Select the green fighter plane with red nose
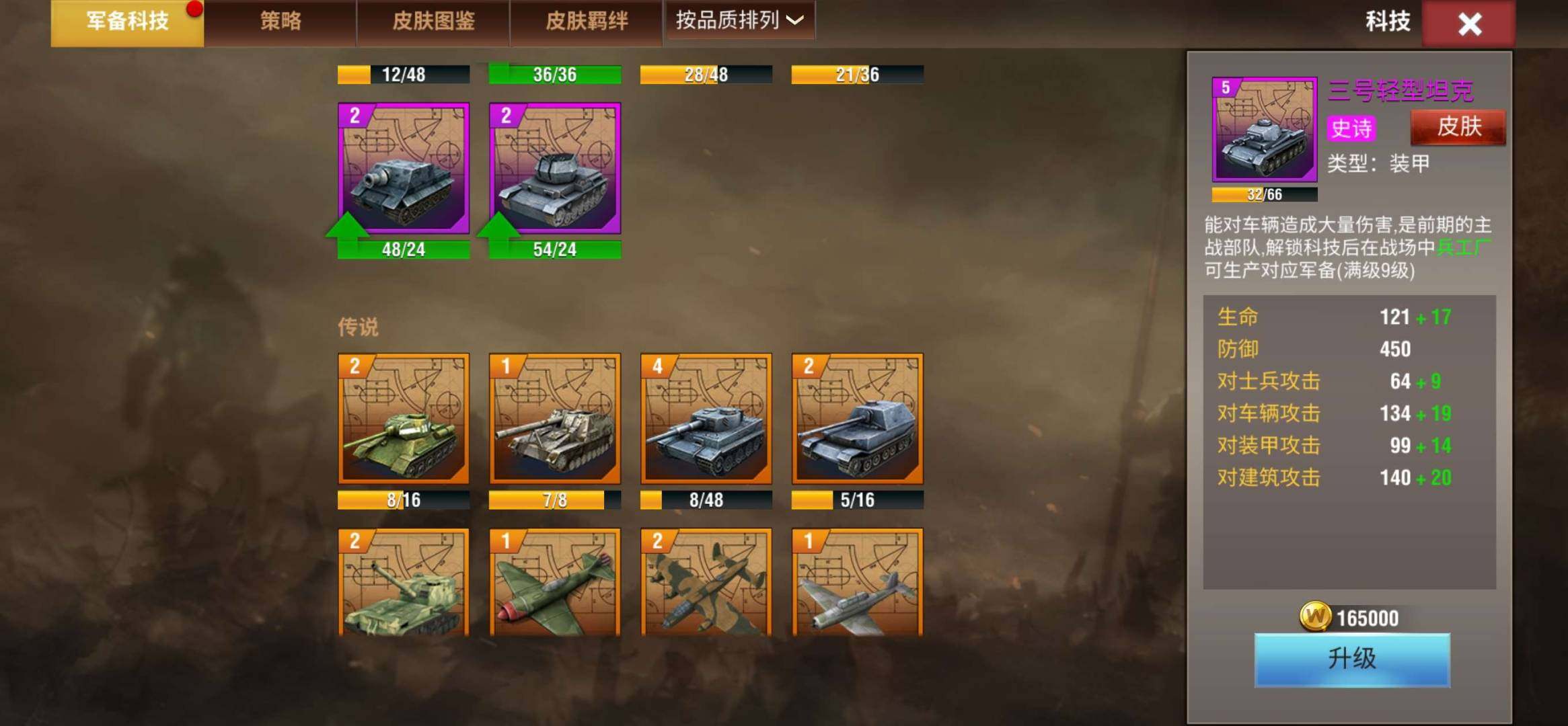 [555, 582]
